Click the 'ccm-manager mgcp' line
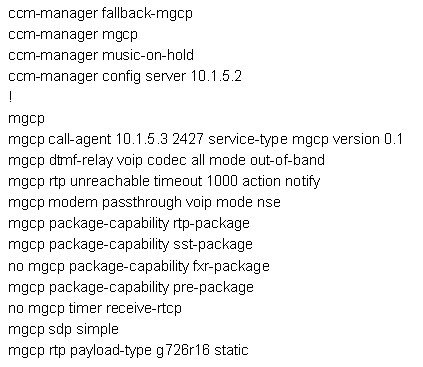The image size is (423, 367). (x=73, y=35)
